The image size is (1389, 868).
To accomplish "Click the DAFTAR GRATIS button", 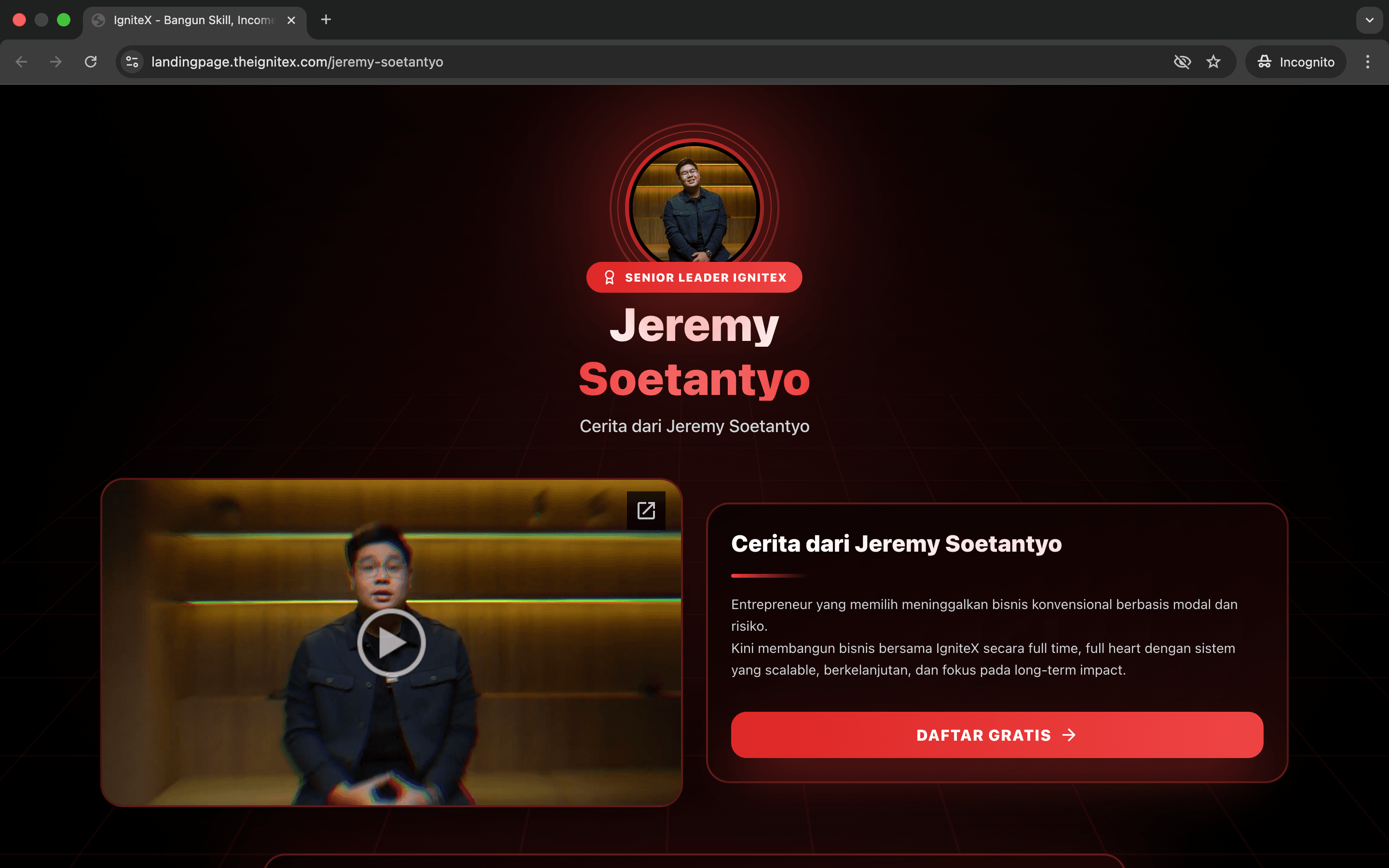I will (997, 735).
